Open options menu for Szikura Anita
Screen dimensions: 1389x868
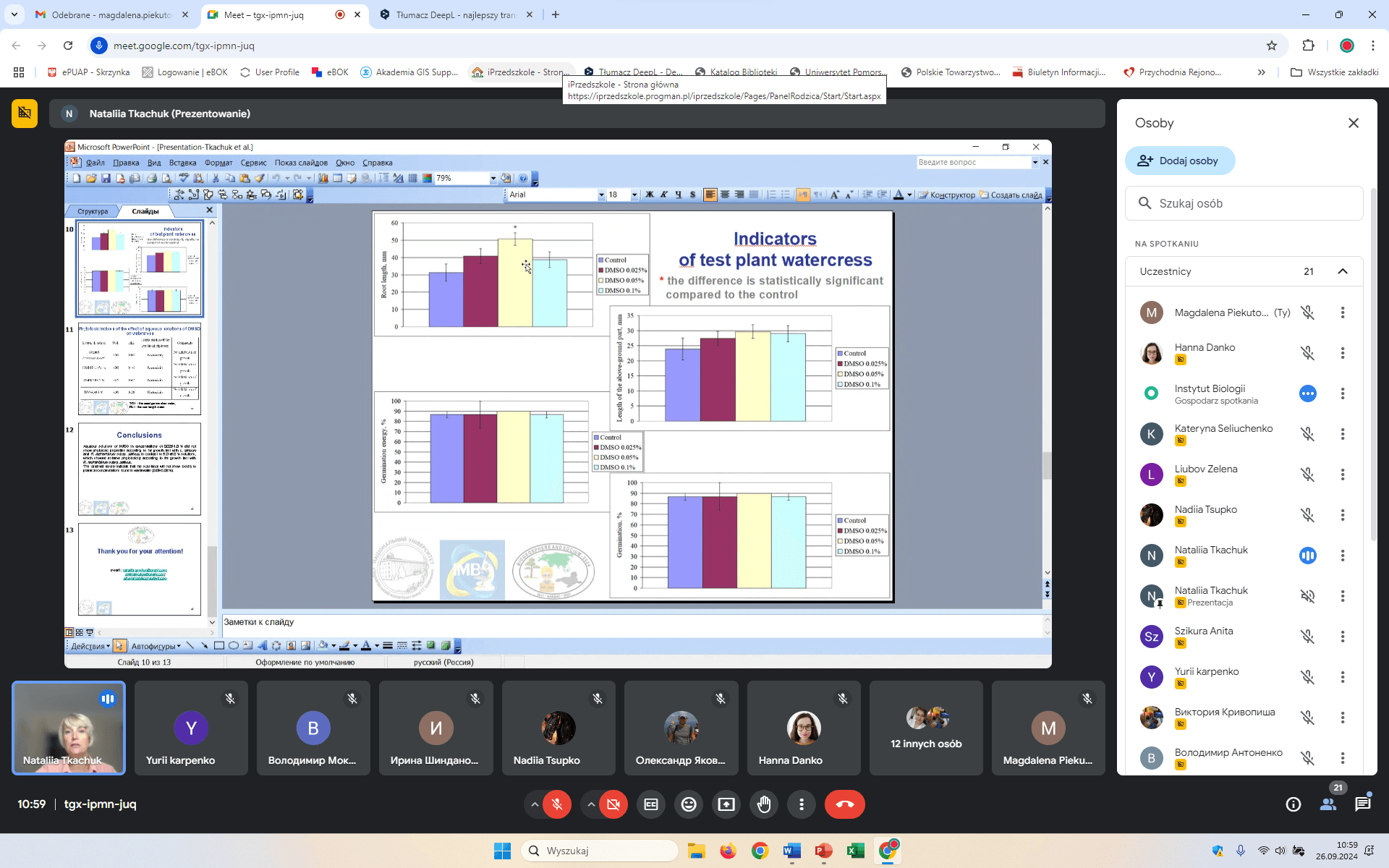(1343, 637)
